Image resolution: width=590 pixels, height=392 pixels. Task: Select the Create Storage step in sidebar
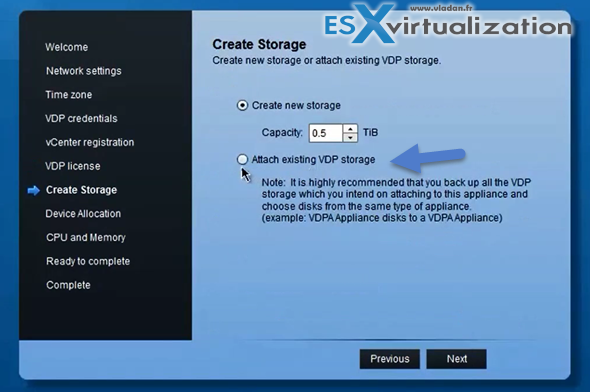(x=81, y=190)
